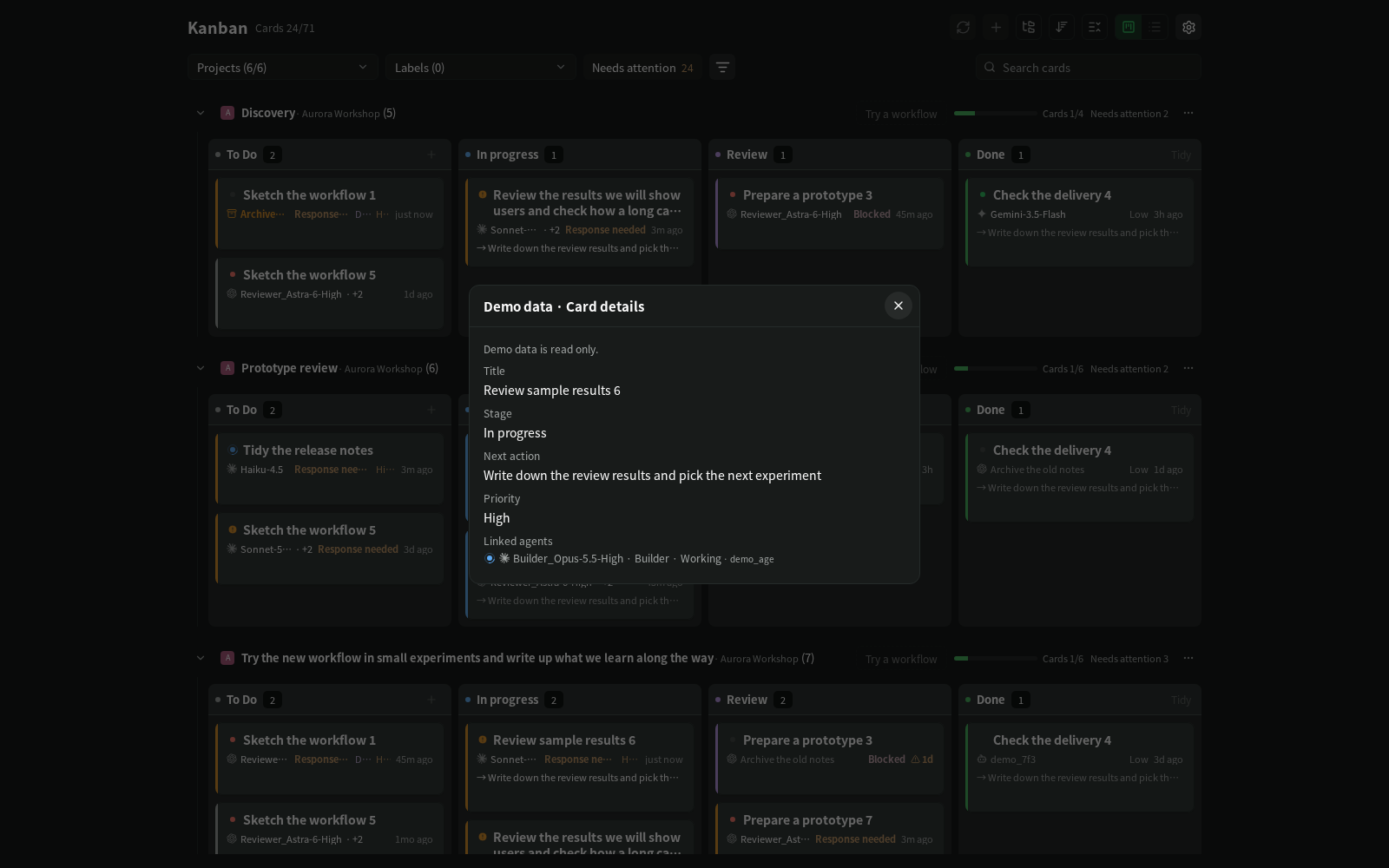The width and height of the screenshot is (1389, 868).
Task: Open the Projects (6/6) dropdown
Action: point(282,67)
